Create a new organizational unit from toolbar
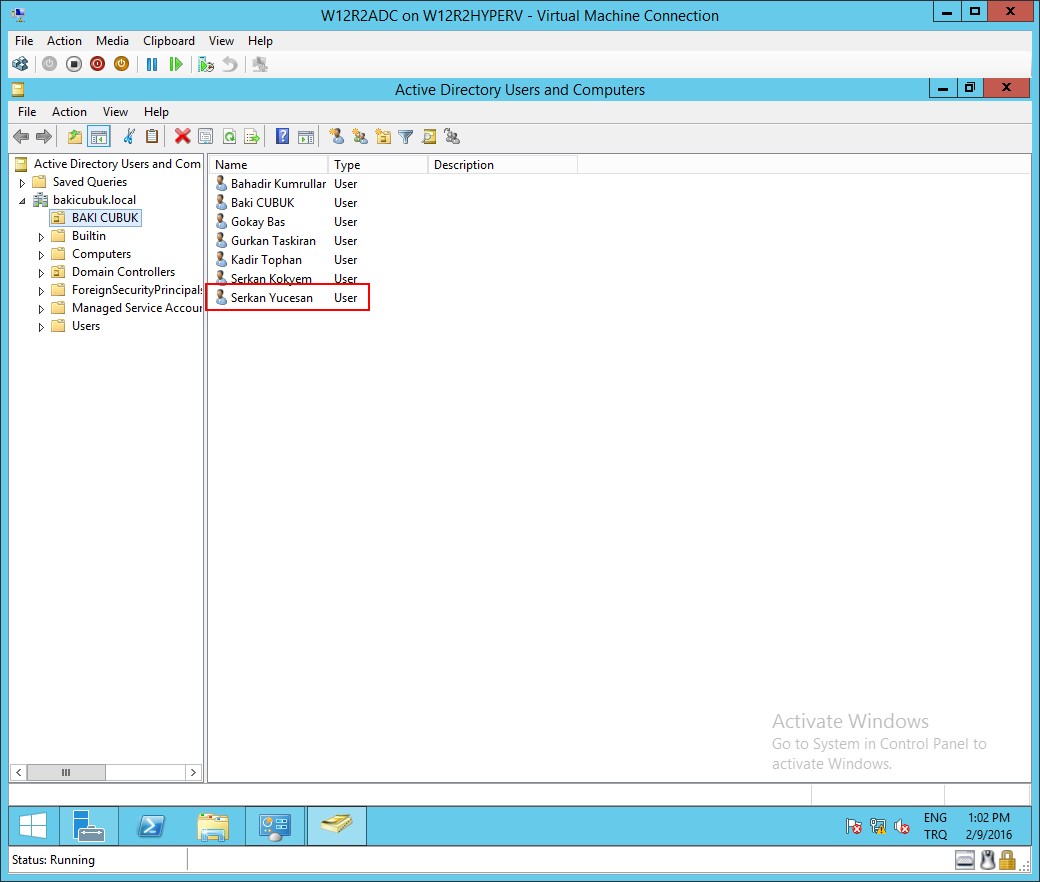1040x882 pixels. pyautogui.click(x=383, y=137)
